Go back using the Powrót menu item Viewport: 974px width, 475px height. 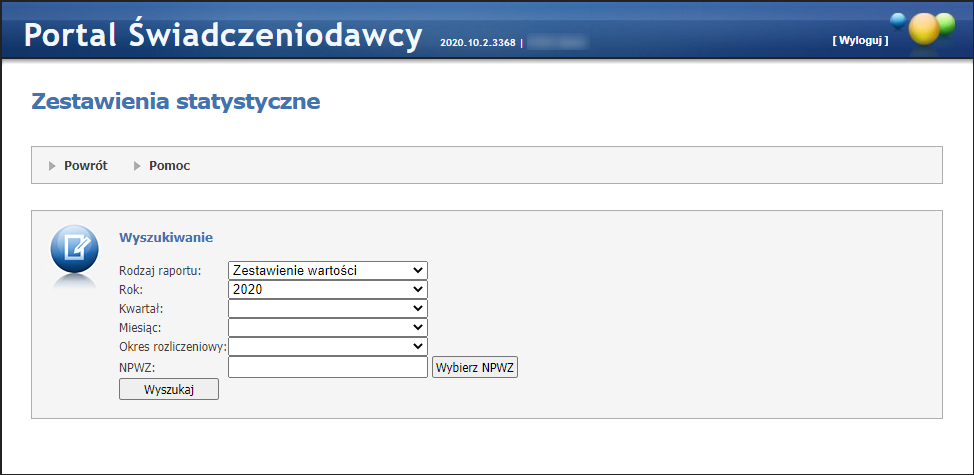pyautogui.click(x=85, y=166)
